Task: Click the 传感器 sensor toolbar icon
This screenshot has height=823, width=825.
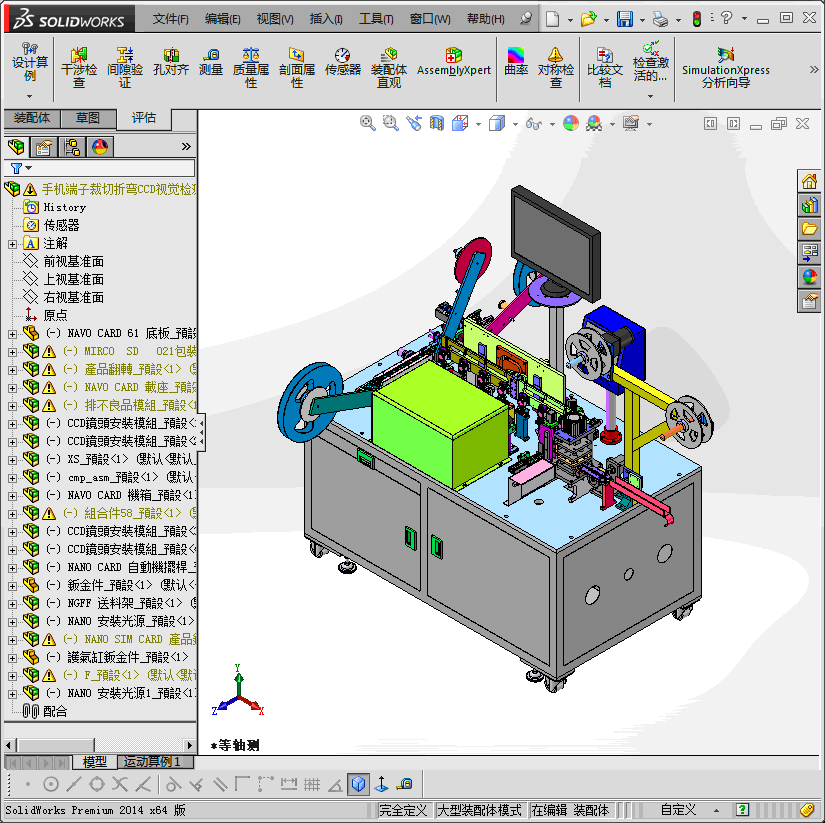Action: (343, 62)
